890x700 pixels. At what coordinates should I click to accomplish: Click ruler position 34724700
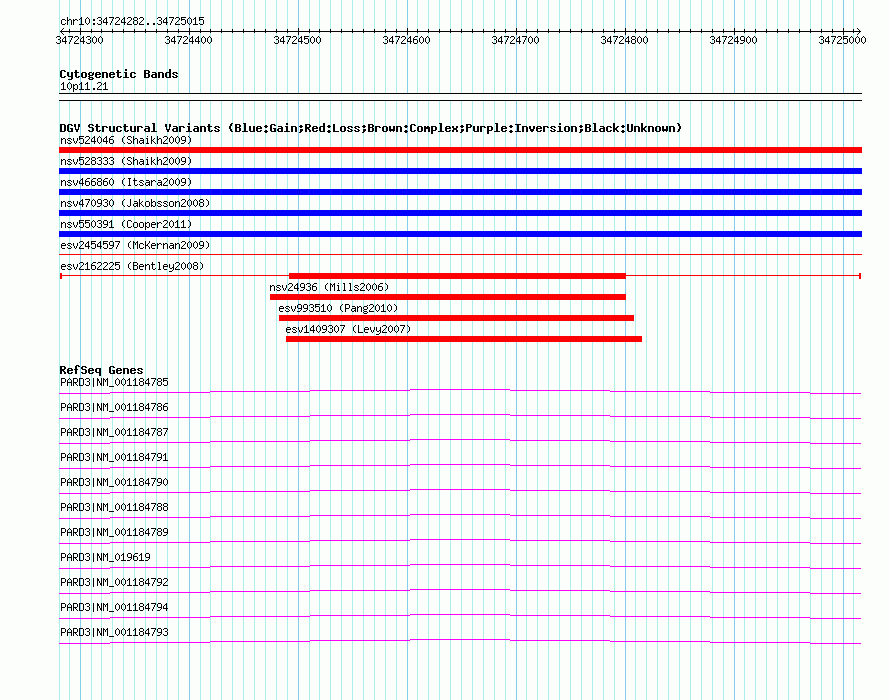pos(515,40)
